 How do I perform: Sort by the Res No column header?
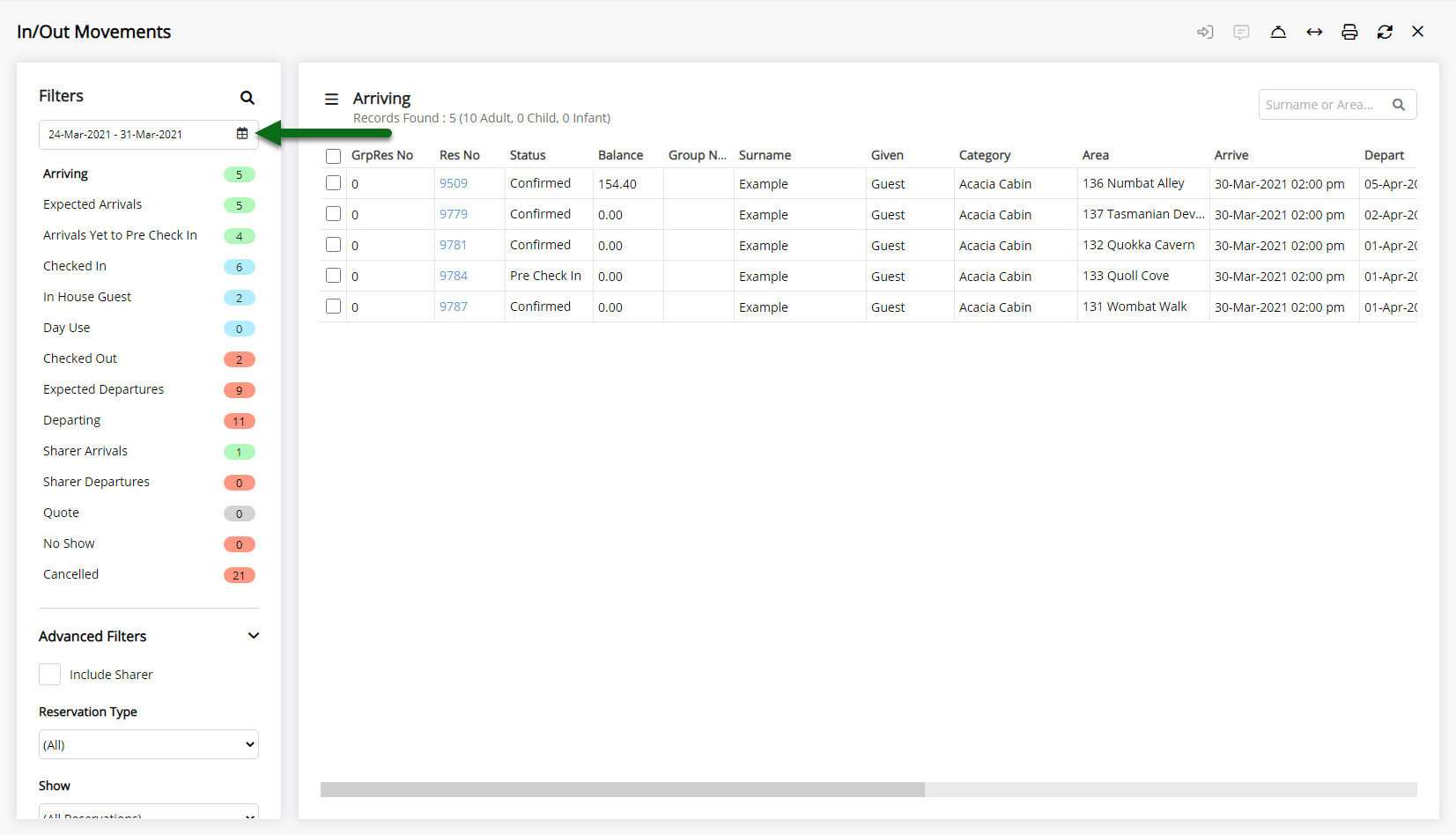[x=460, y=155]
